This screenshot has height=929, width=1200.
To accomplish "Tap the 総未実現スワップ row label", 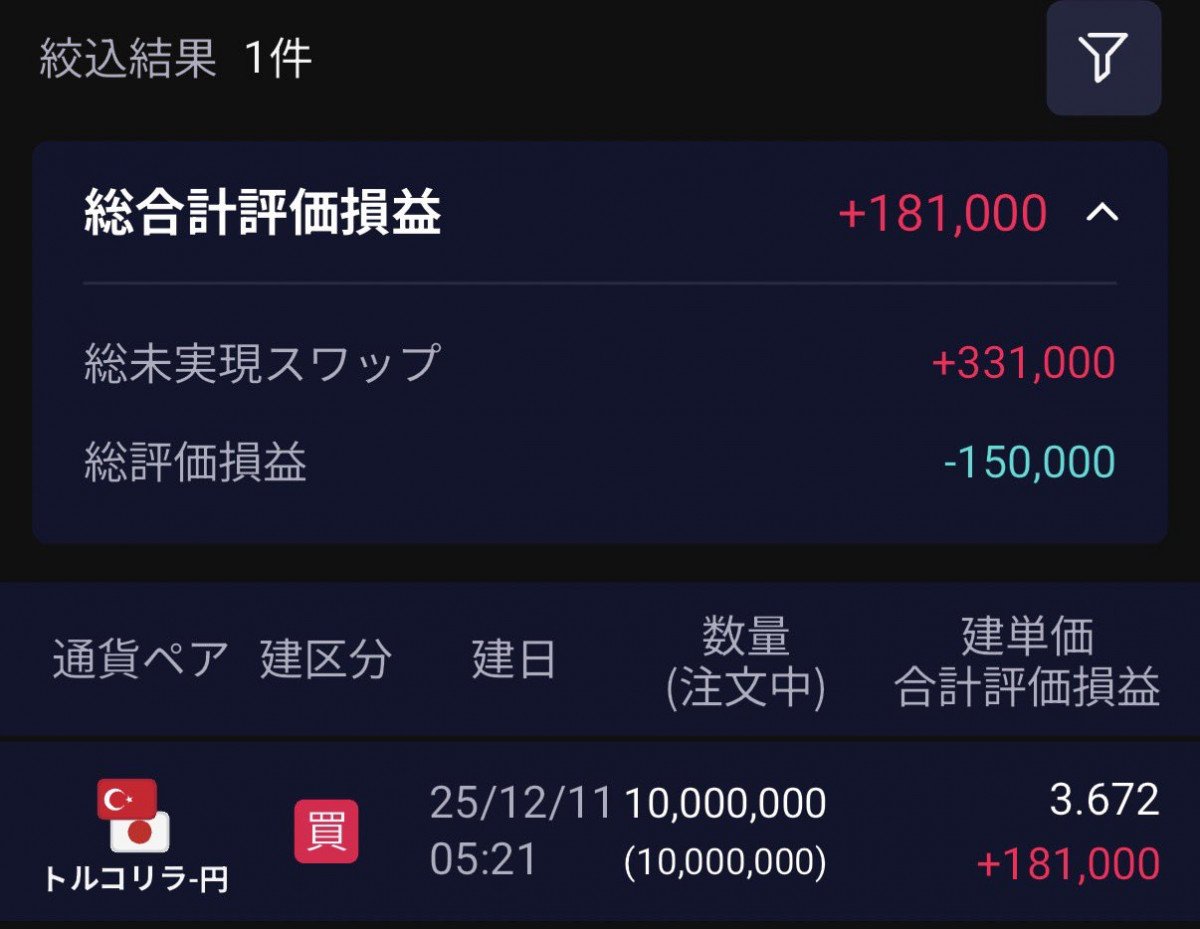I will [262, 362].
